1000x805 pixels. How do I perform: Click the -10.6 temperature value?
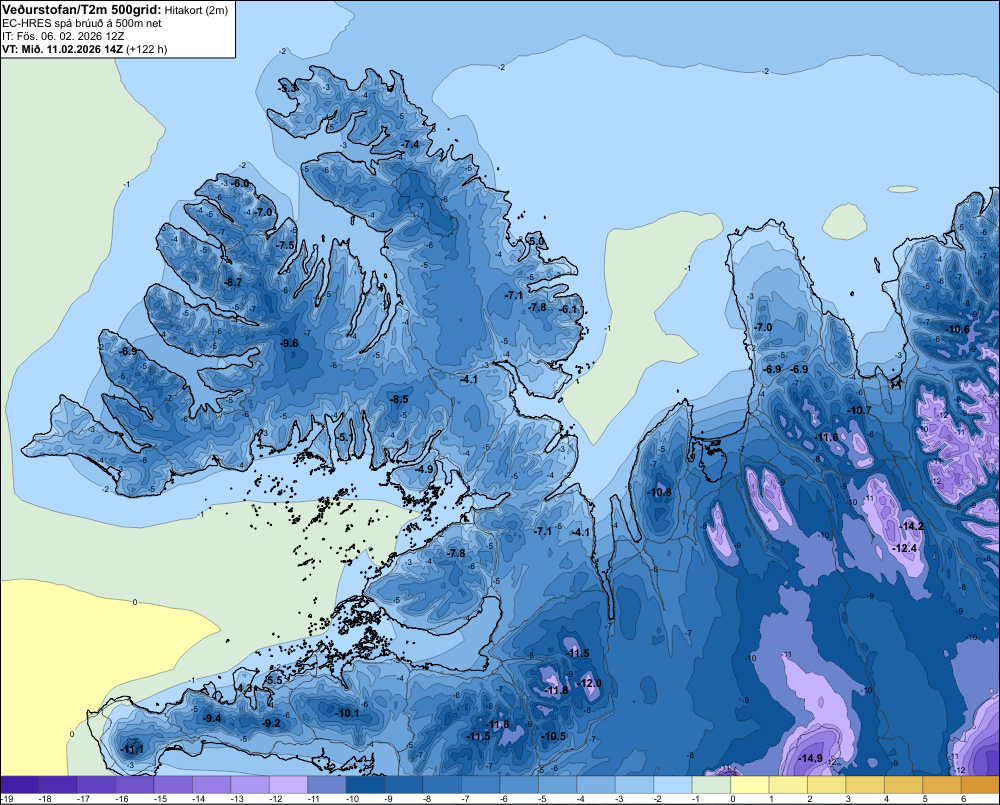point(957,329)
